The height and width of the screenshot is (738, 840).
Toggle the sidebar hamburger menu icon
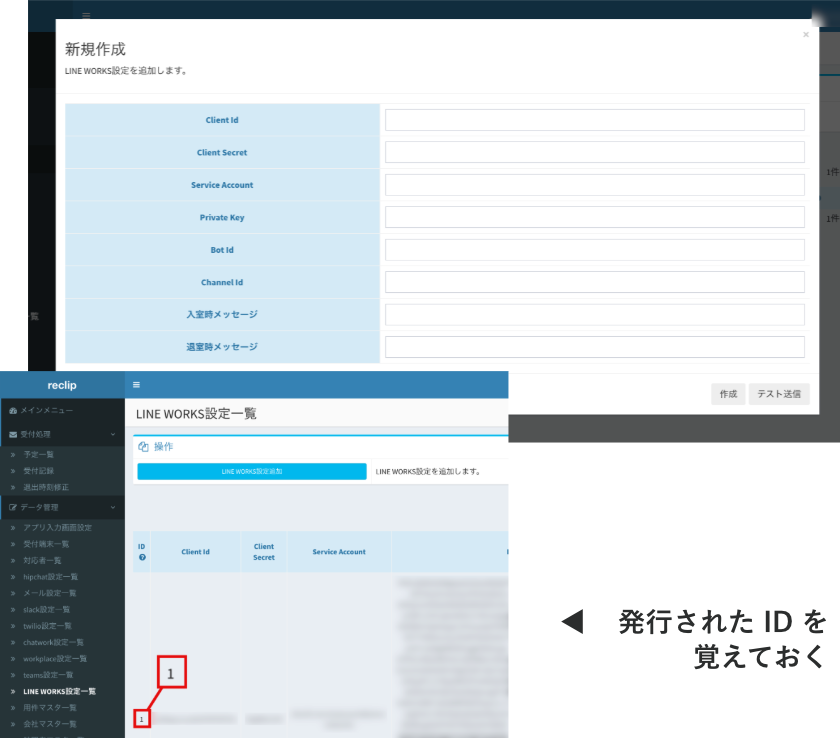[x=137, y=385]
